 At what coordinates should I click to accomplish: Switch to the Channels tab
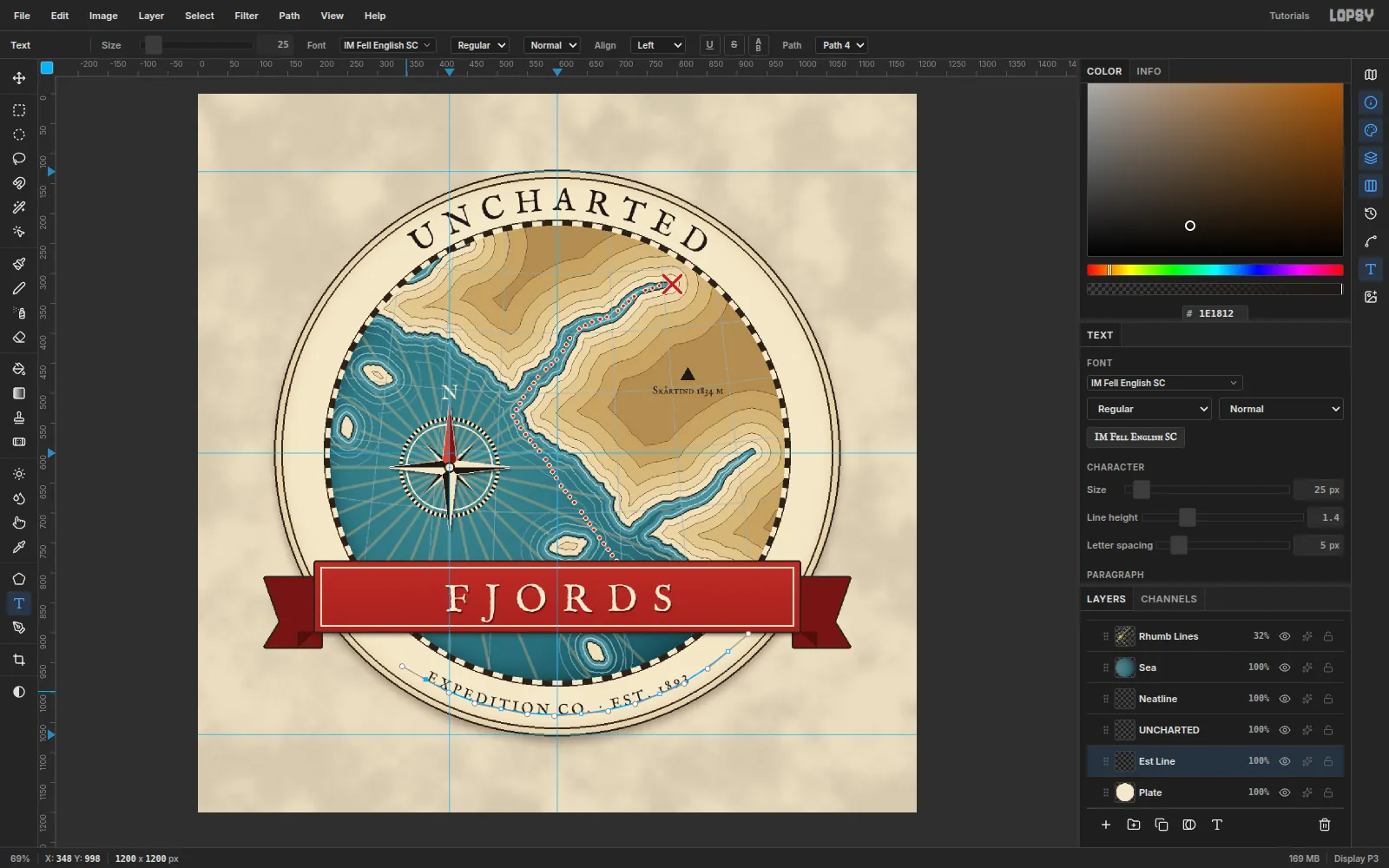(x=1168, y=599)
